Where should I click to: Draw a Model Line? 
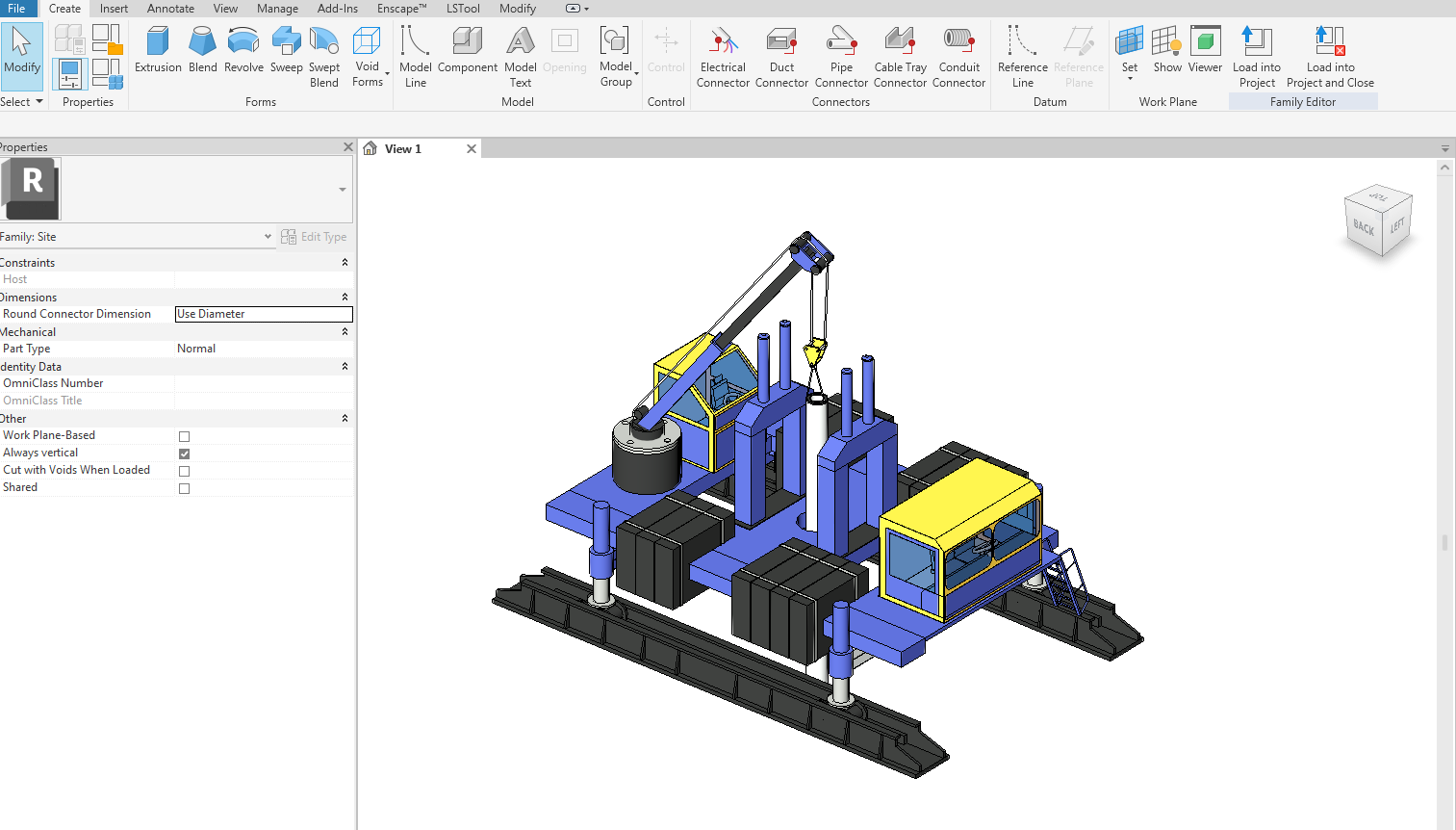click(415, 58)
